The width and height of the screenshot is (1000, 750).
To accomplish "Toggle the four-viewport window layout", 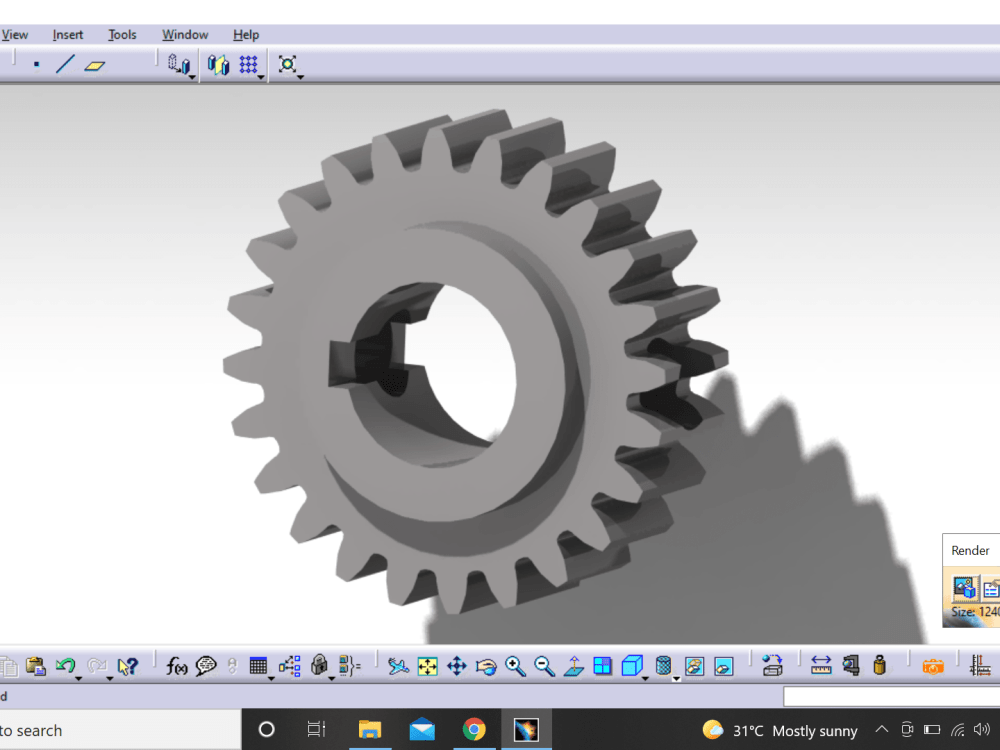I will point(602,665).
